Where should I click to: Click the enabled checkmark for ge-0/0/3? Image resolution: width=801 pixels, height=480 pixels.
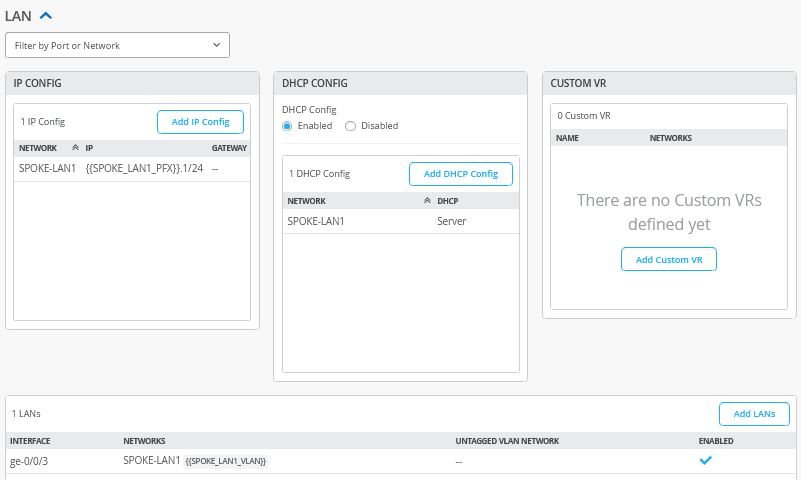pyautogui.click(x=705, y=461)
